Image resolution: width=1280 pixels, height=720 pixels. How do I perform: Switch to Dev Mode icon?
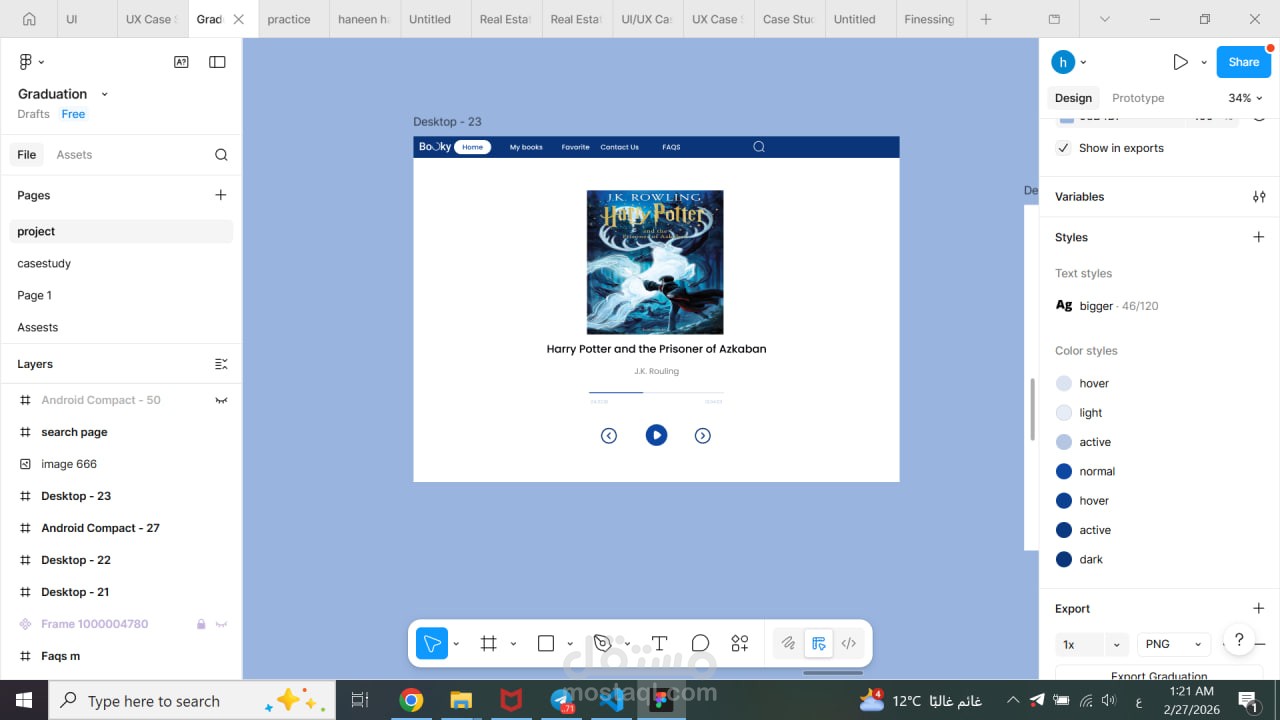[849, 643]
